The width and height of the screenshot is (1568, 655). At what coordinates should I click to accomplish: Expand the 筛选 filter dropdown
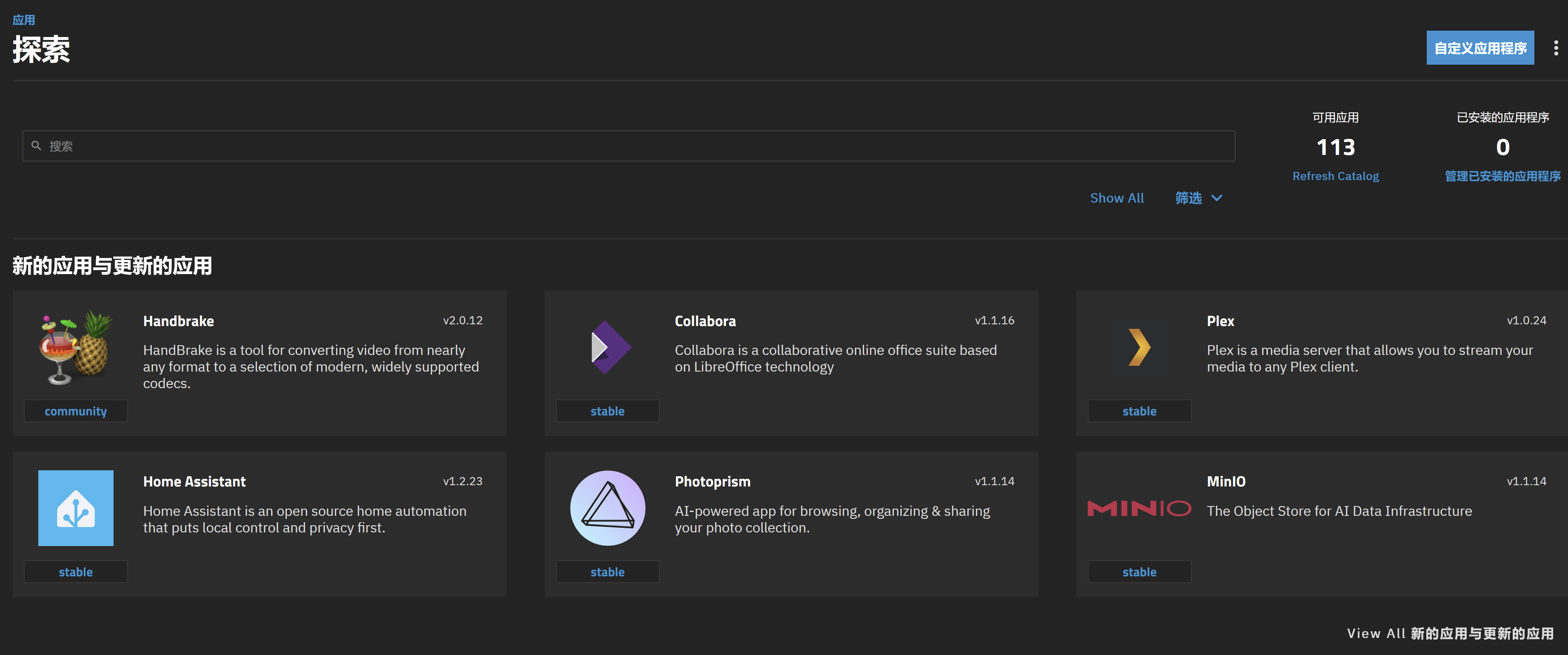pos(1198,198)
